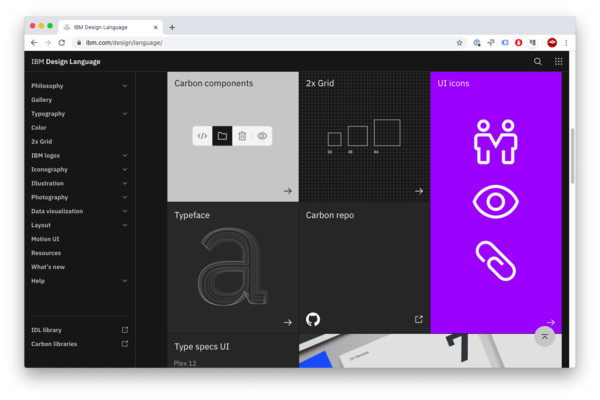
Task: Toggle the eye icon in Carbon components tile
Action: (x=262, y=136)
